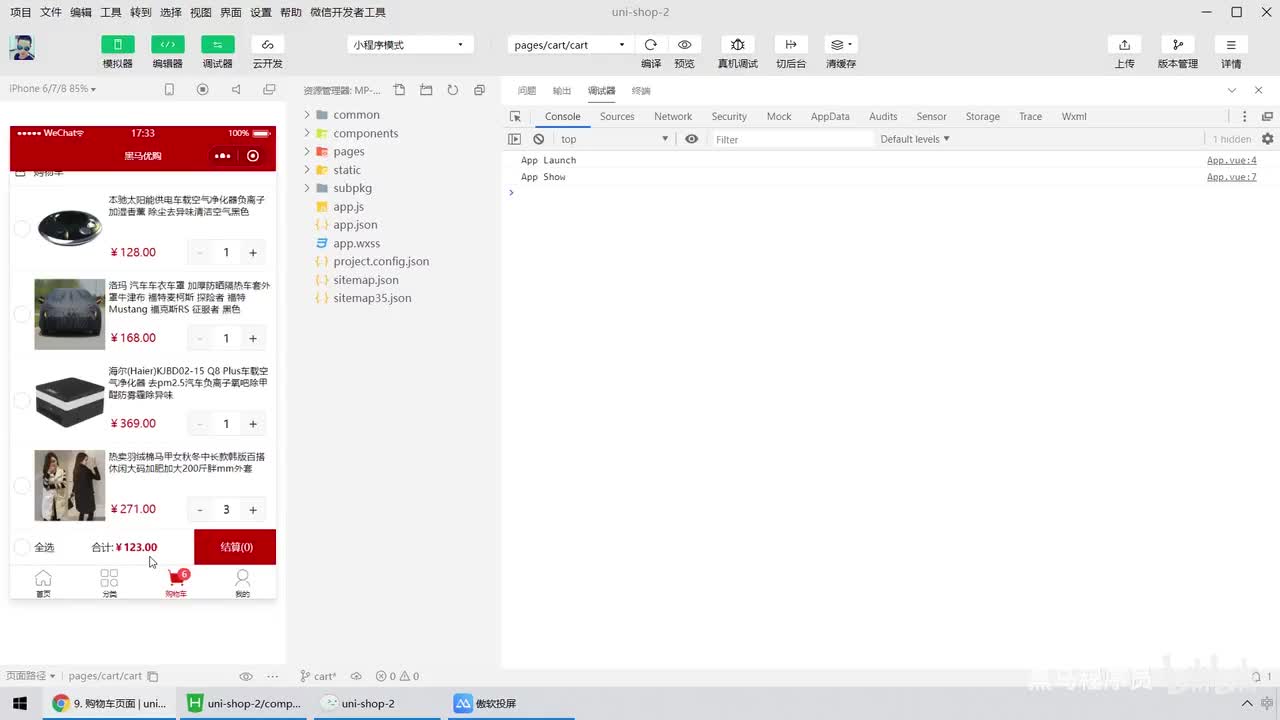This screenshot has width=1280, height=720.
Task: Select the ¥271.00 down vest item radio
Action: pyautogui.click(x=21, y=485)
